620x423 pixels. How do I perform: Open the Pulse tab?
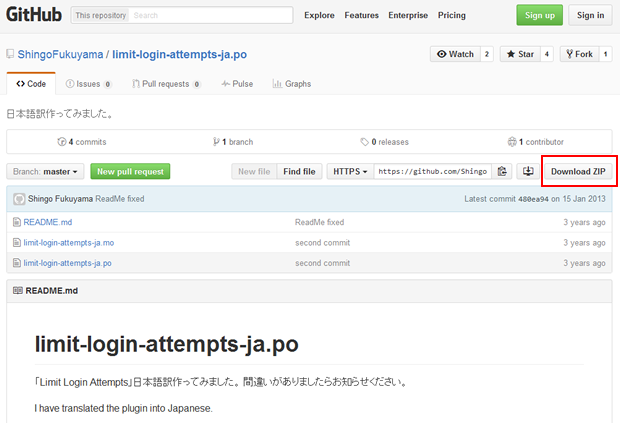[237, 84]
